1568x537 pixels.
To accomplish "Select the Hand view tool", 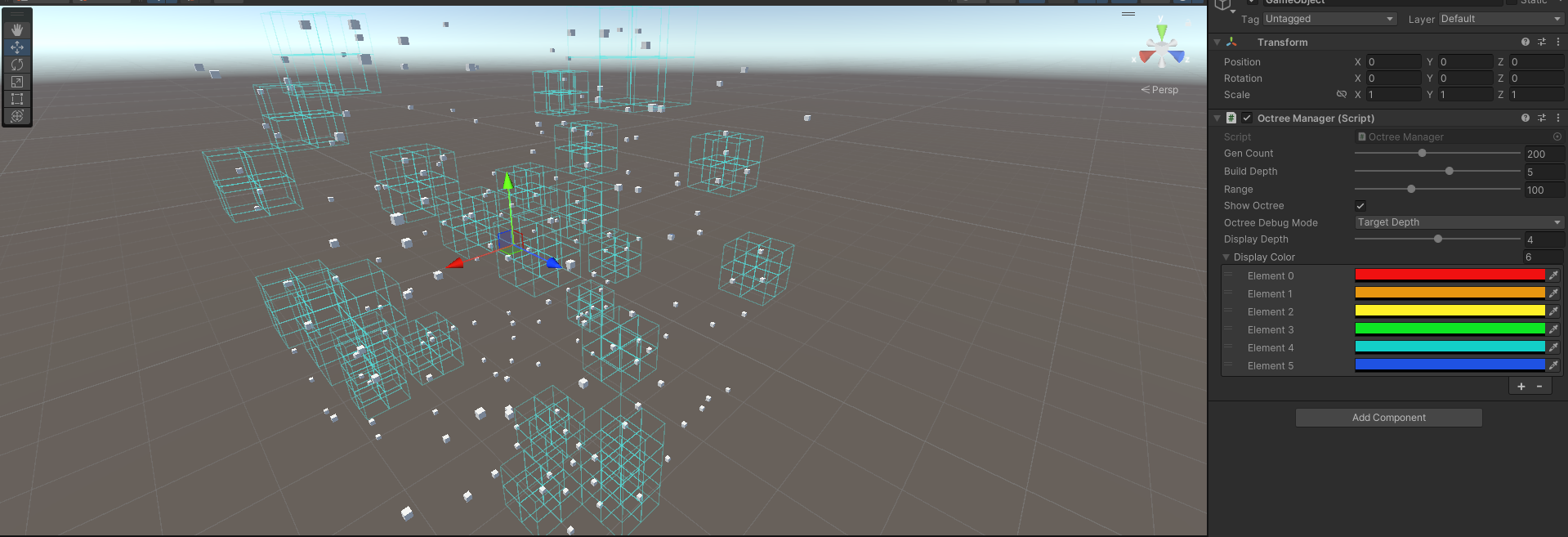I will (x=16, y=29).
